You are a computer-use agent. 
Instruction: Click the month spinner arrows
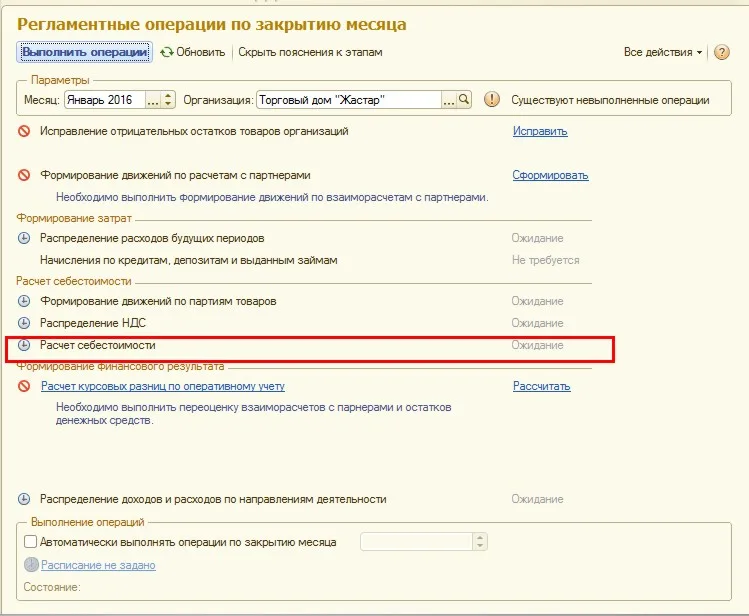tap(168, 100)
